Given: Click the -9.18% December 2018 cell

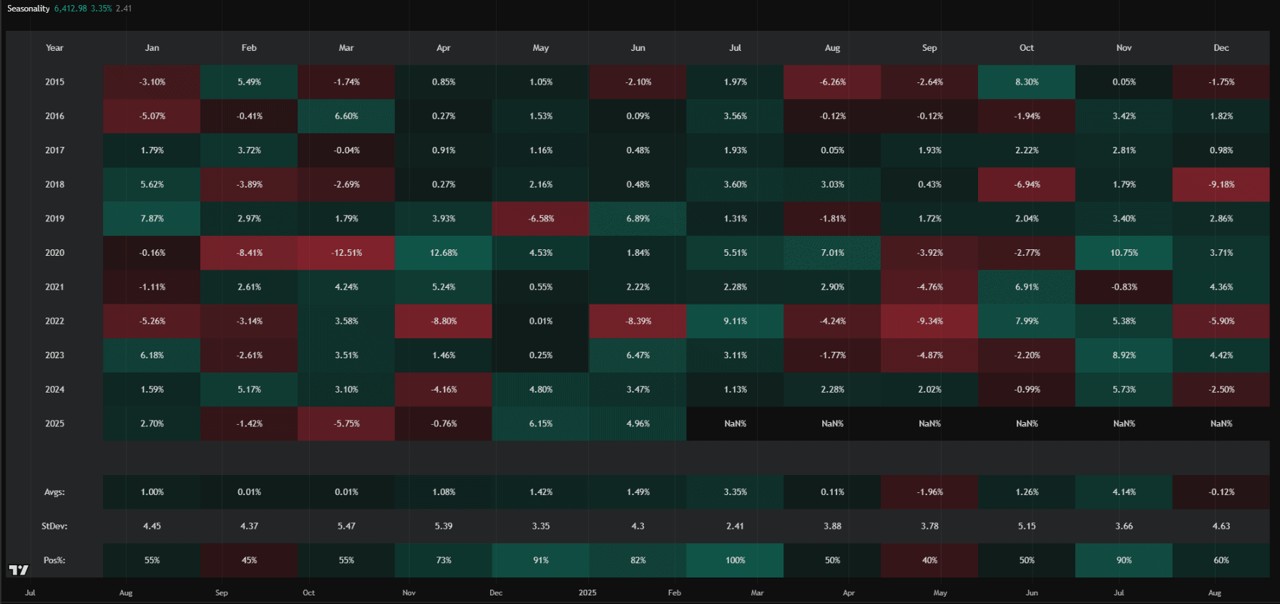Looking at the screenshot, I should pyautogui.click(x=1221, y=185).
